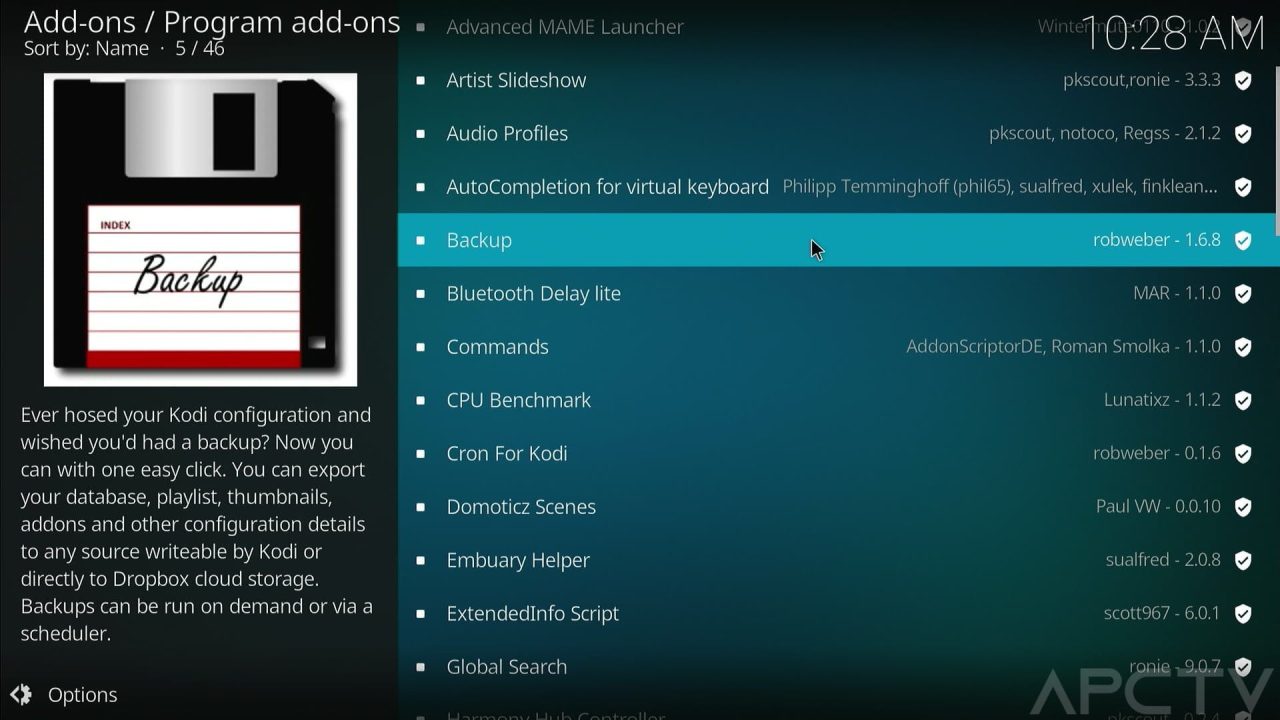
Task: Click verified badge beside Bluetooth Delay lite
Action: [1243, 294]
